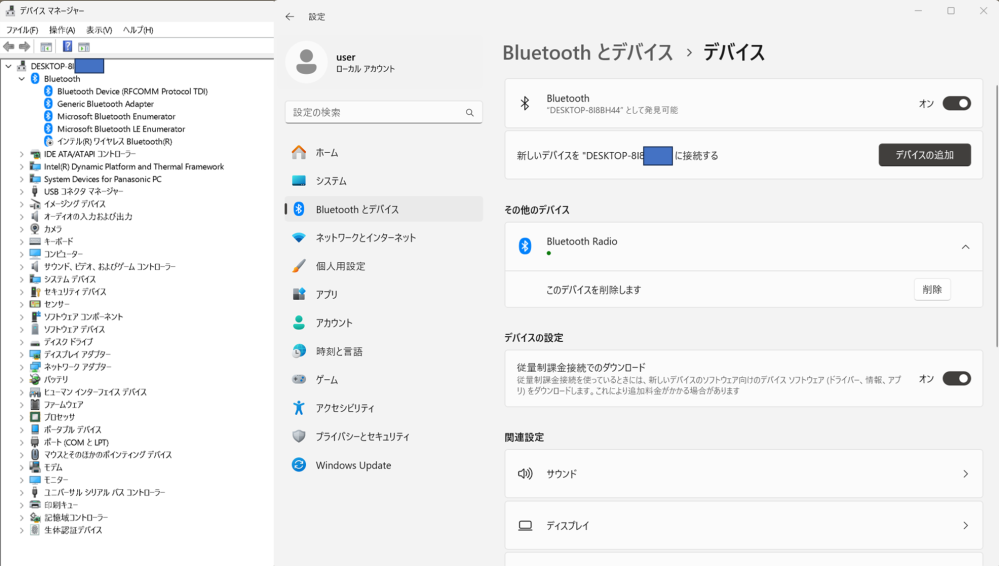Collapse the Bluetooth node in Device Manager
Image resolution: width=999 pixels, height=566 pixels.
click(22, 78)
